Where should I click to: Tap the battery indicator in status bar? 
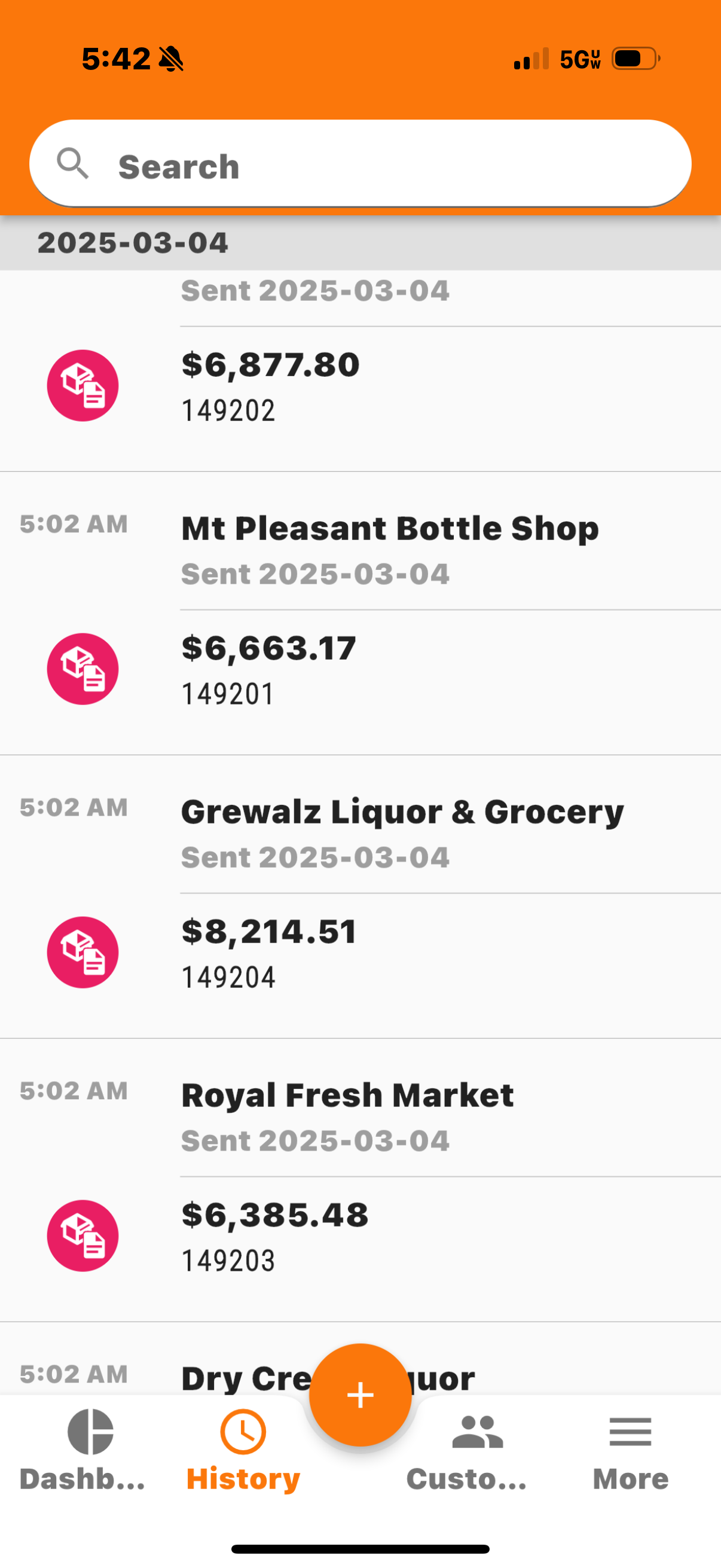click(x=636, y=59)
